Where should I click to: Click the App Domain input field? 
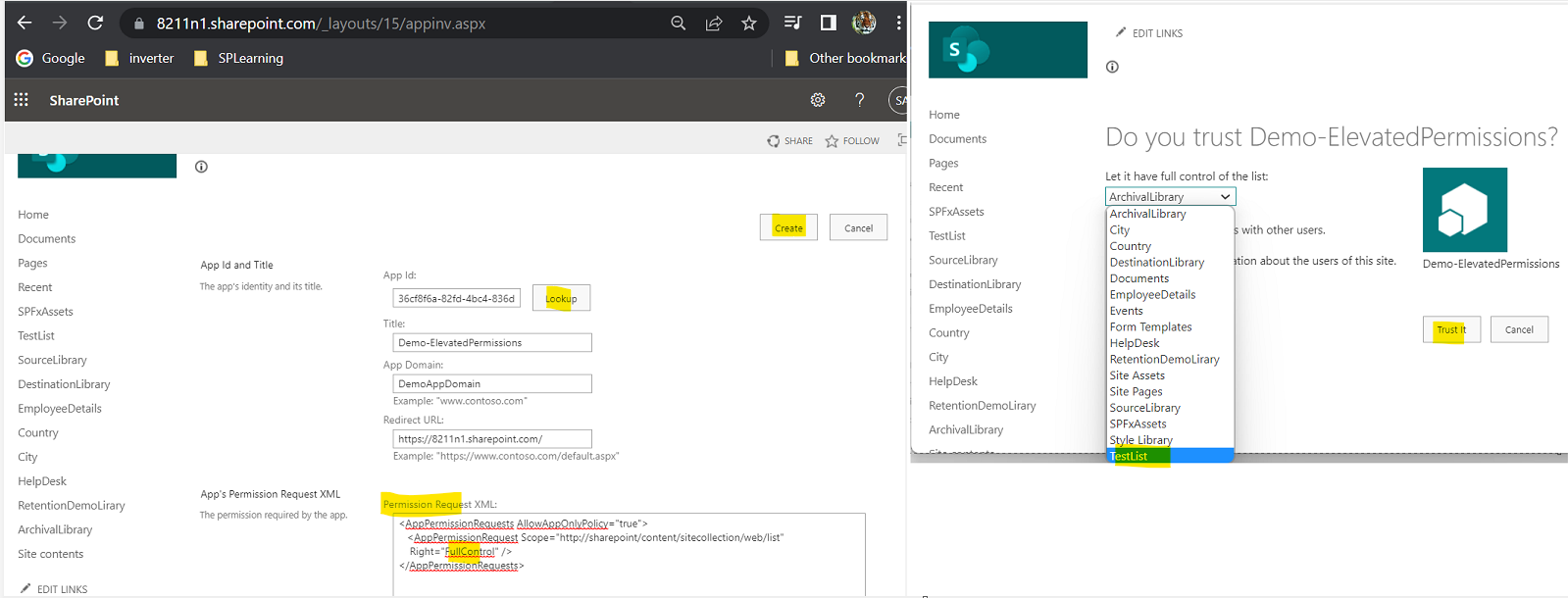pos(492,383)
